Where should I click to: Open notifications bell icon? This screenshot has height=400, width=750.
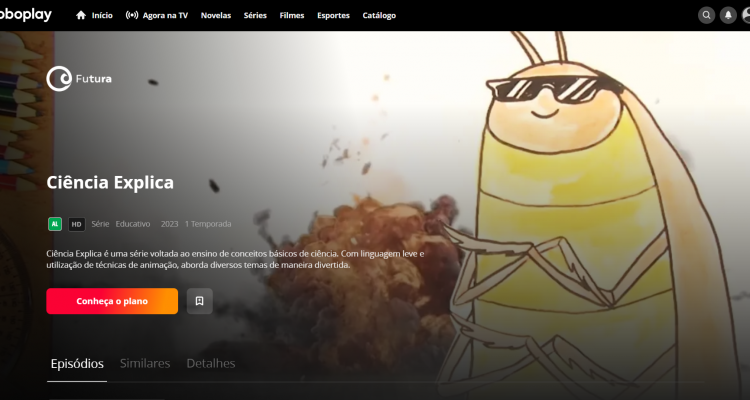click(x=728, y=15)
